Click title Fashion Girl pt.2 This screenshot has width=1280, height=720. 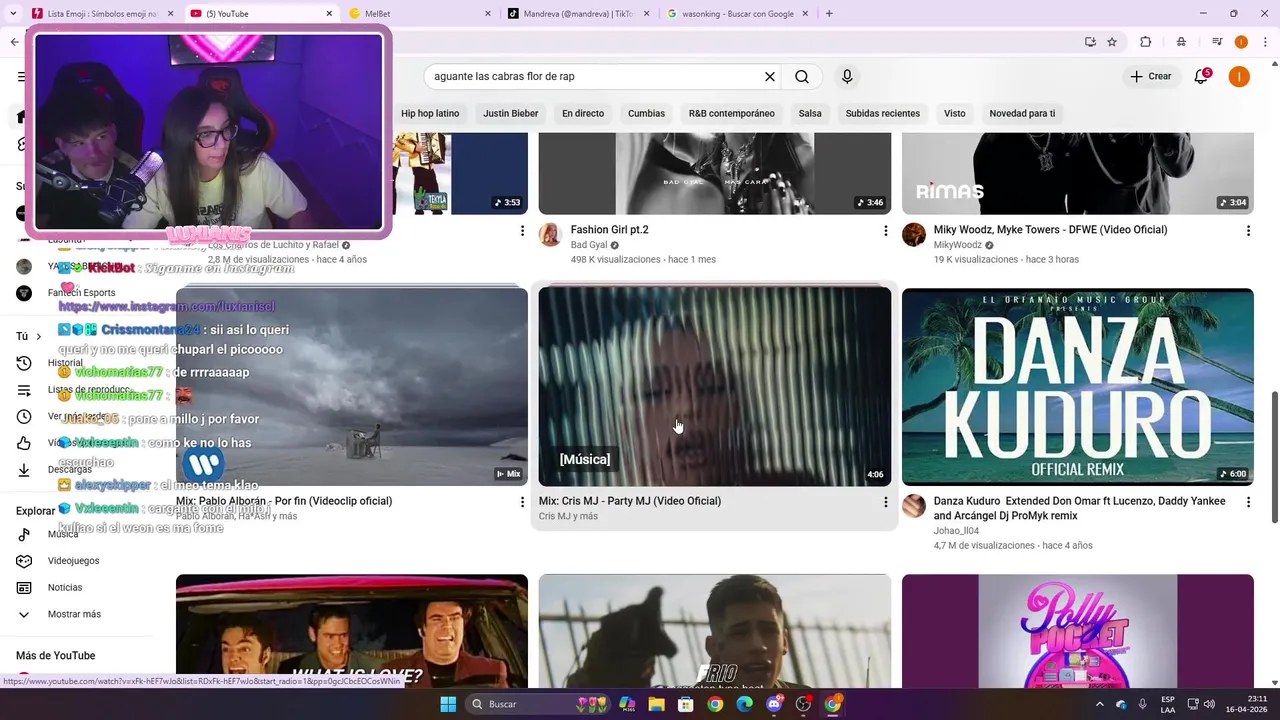pyautogui.click(x=610, y=230)
